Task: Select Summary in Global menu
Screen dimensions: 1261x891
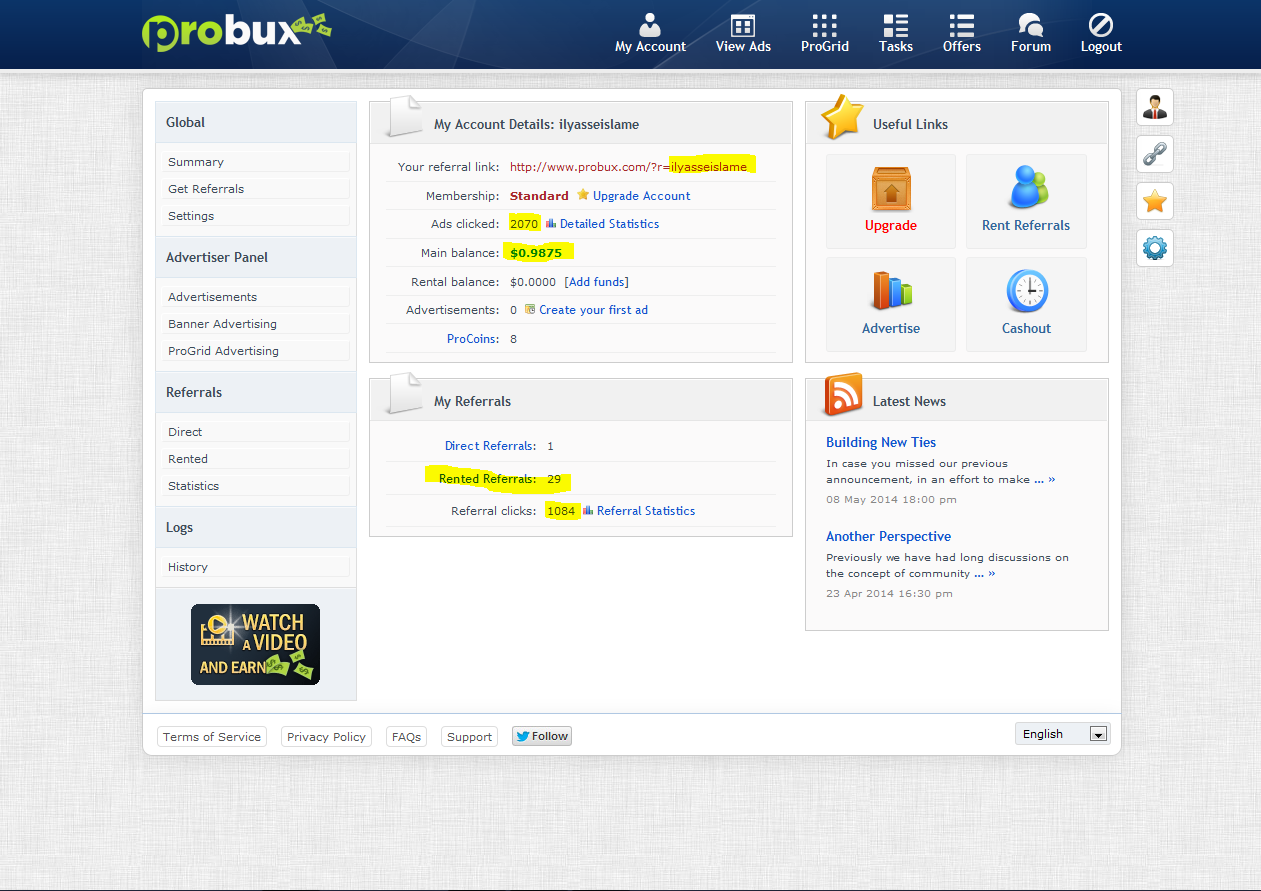Action: click(x=256, y=162)
